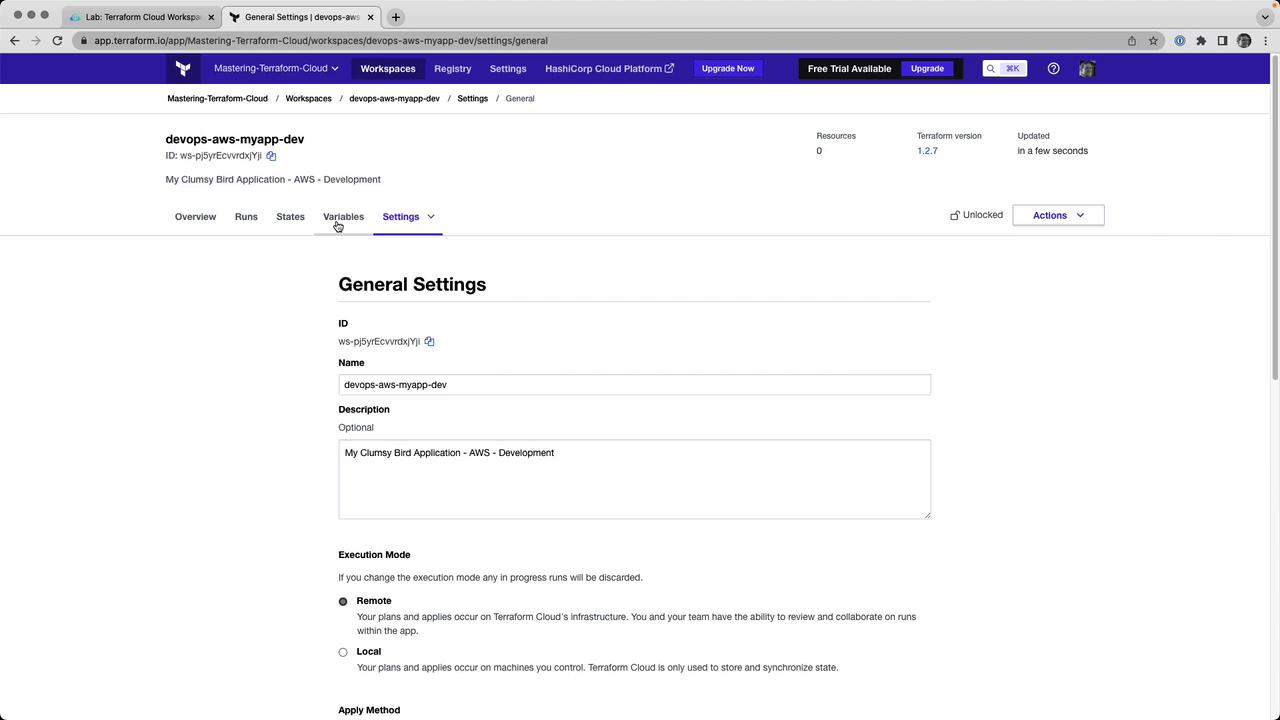Open the search box with ⌘K shortcut

pyautogui.click(x=1004, y=69)
